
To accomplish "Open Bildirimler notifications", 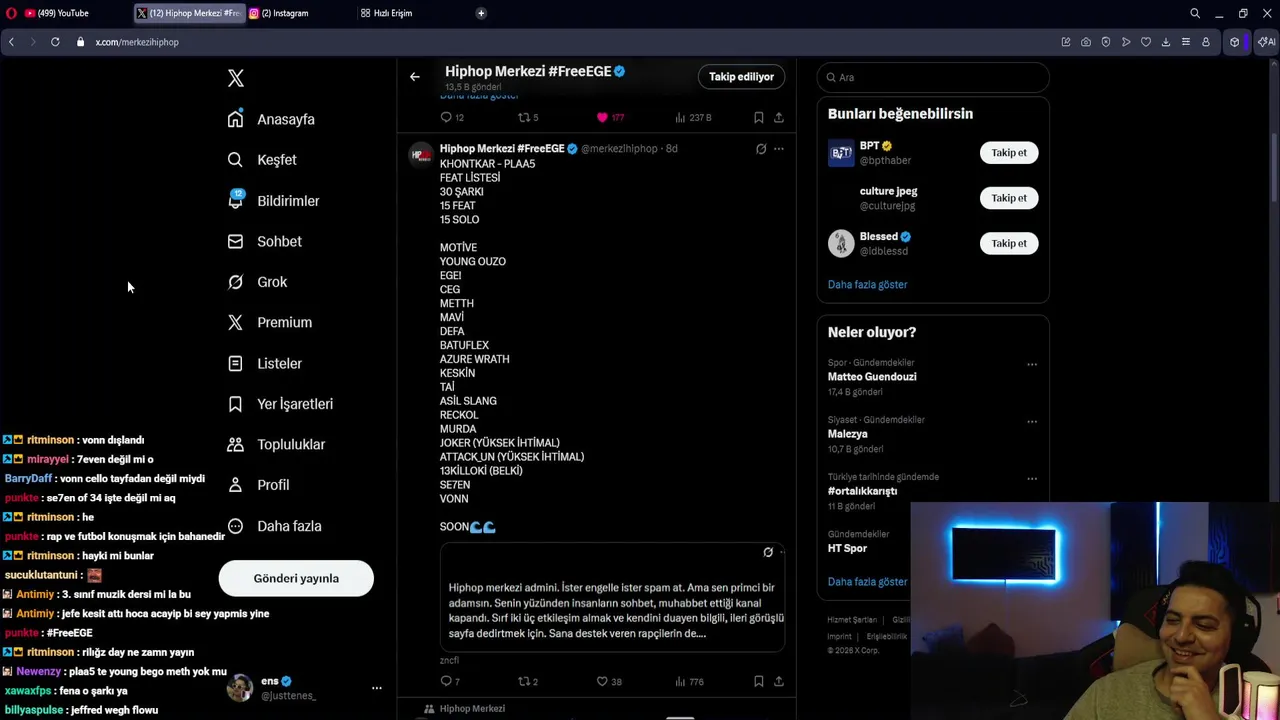I will pos(273,201).
